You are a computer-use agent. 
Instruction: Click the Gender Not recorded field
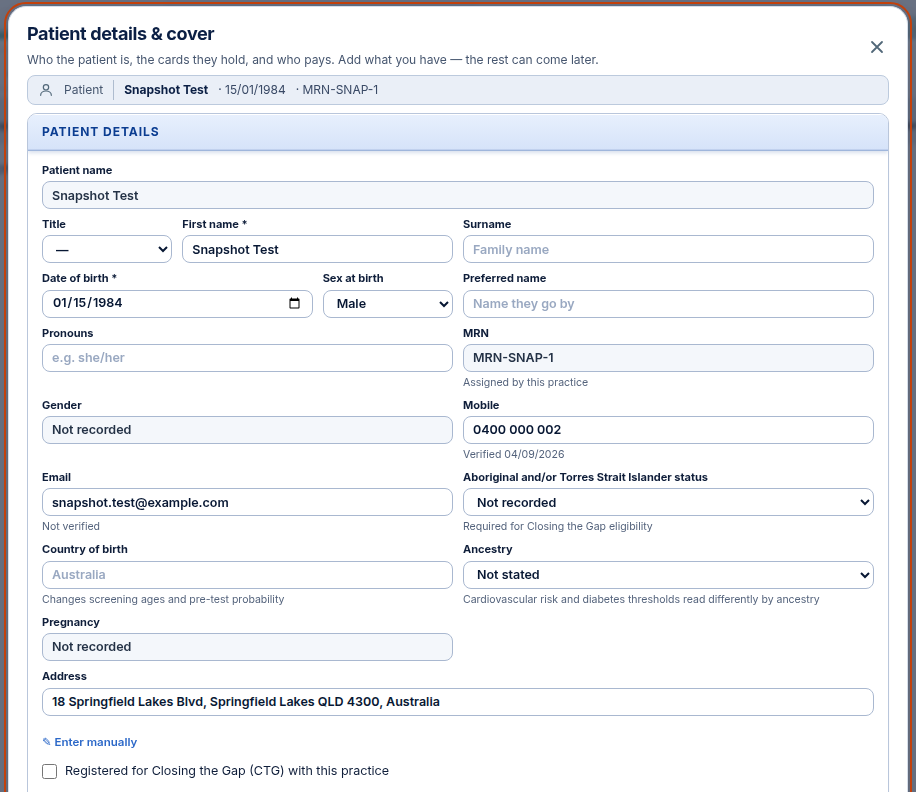click(247, 430)
